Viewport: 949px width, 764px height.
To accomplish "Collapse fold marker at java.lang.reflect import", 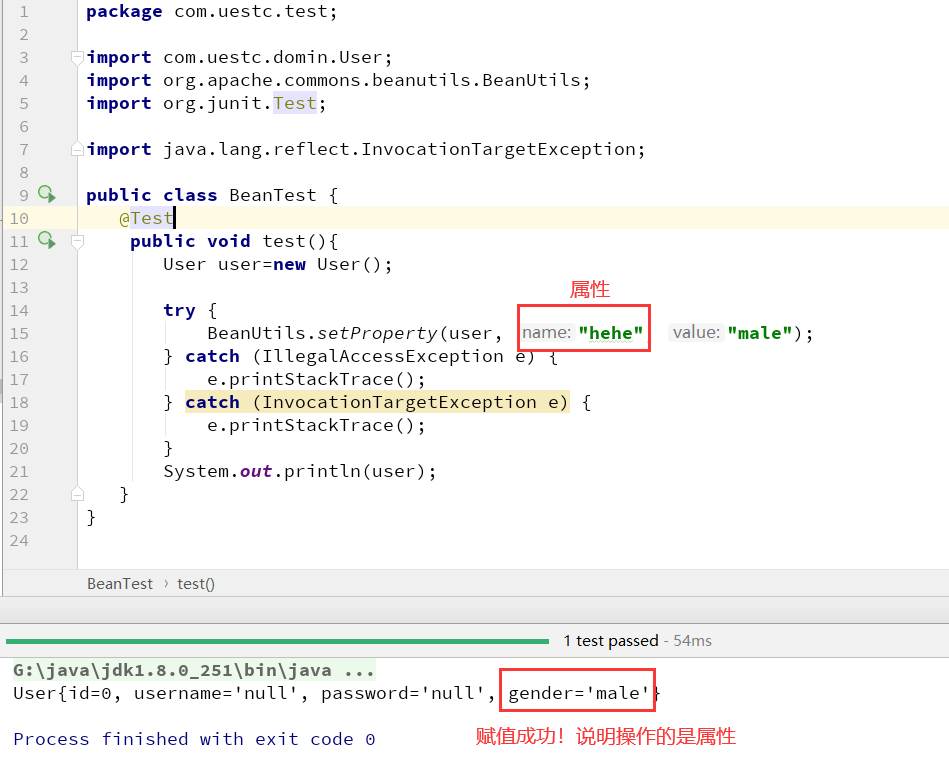I will tap(77, 149).
